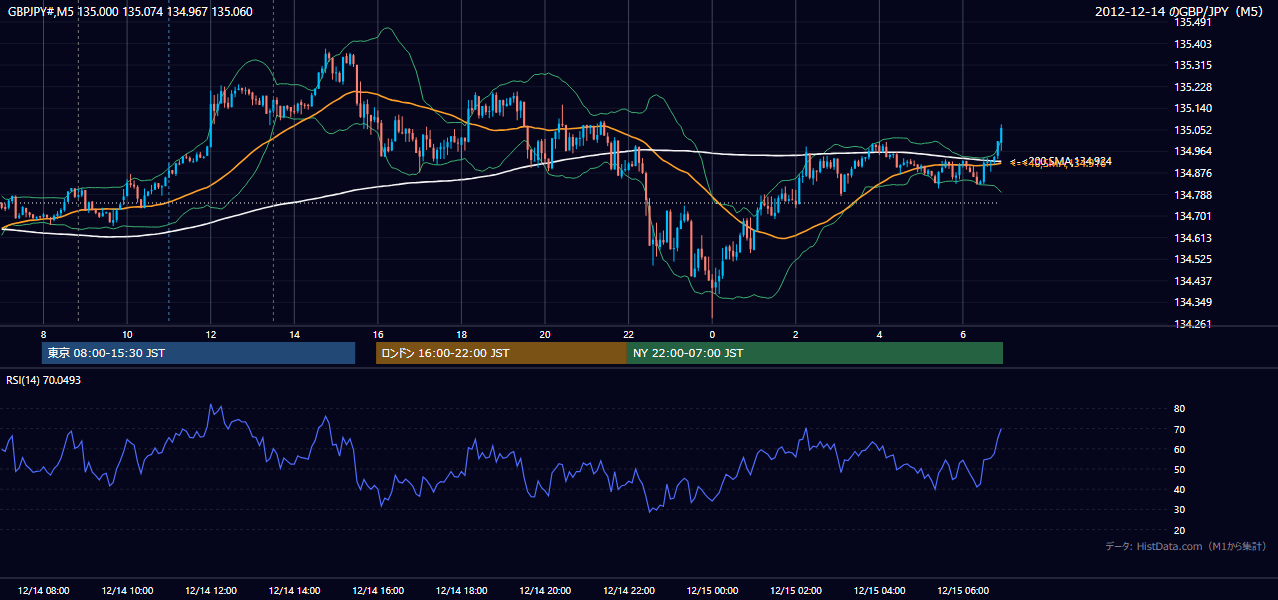Screen dimensions: 1278x600
Task: Select the ロンドン 16:00-22:00 JST session bar
Action: [x=501, y=353]
